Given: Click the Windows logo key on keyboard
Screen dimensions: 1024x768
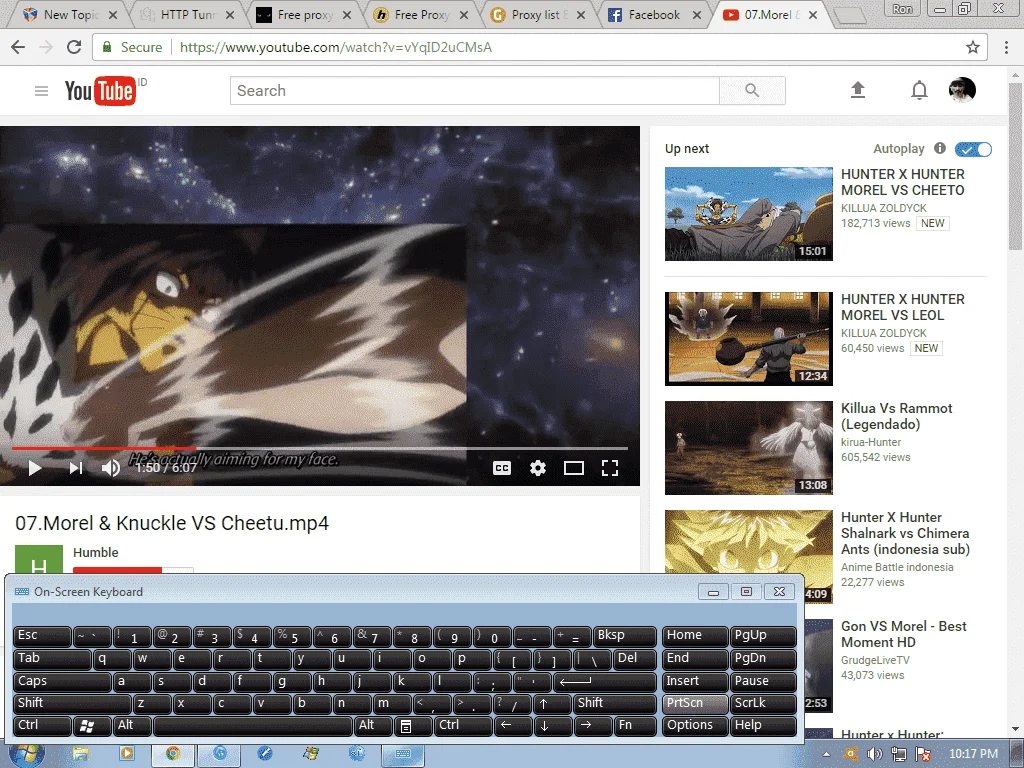Looking at the screenshot, I should pos(91,726).
